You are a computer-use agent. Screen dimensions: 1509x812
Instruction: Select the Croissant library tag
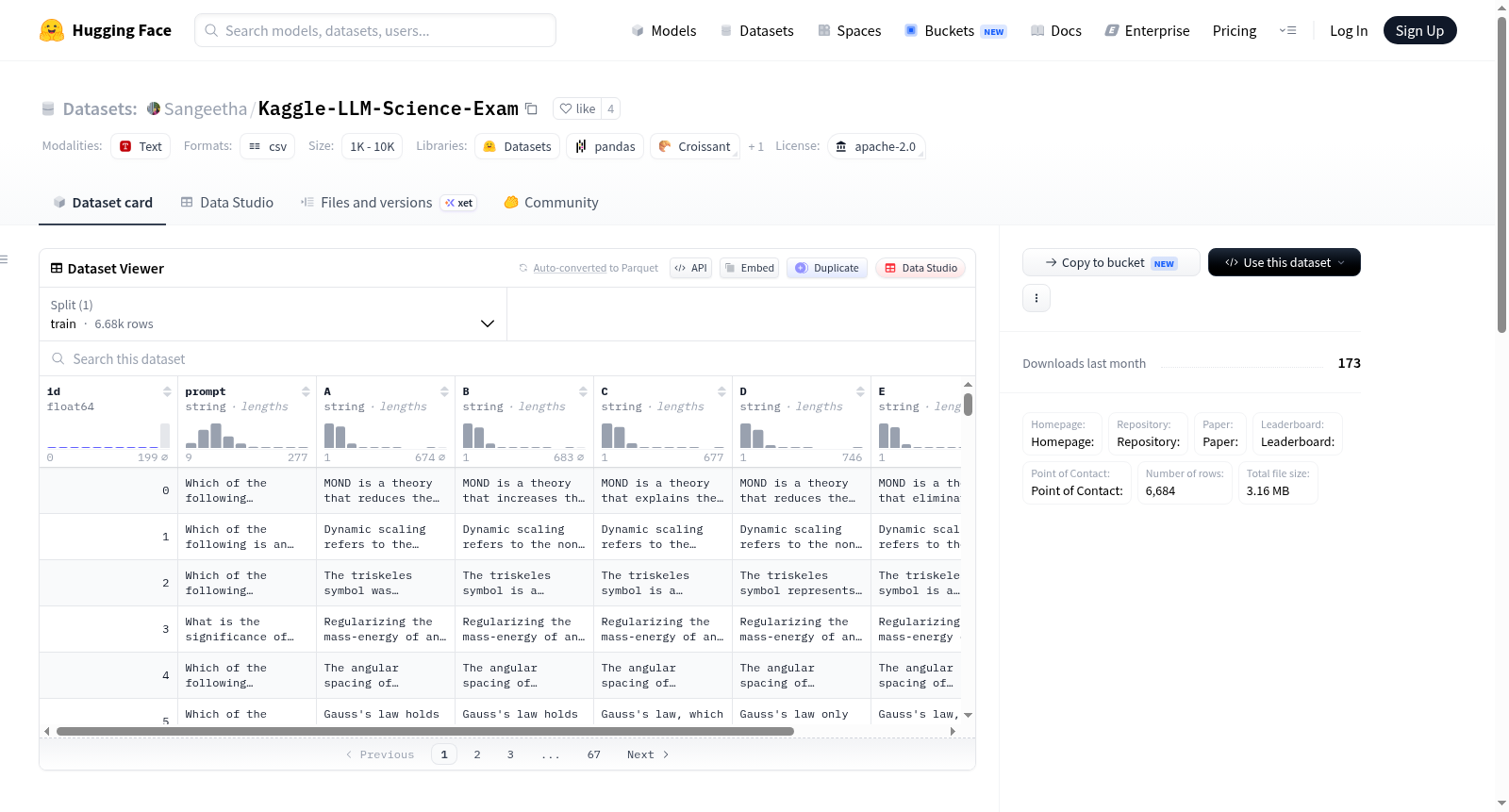coord(695,146)
